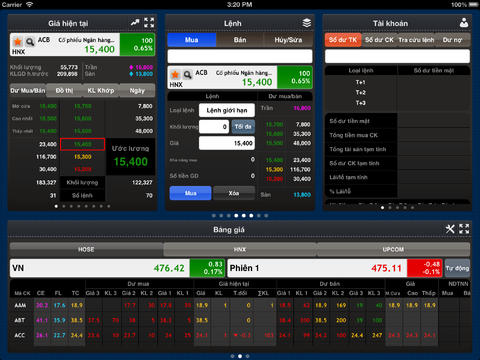Screen dimensions: 480x360
Task: Open Lệnh giới hạn order type dropdown
Action: coord(227,110)
